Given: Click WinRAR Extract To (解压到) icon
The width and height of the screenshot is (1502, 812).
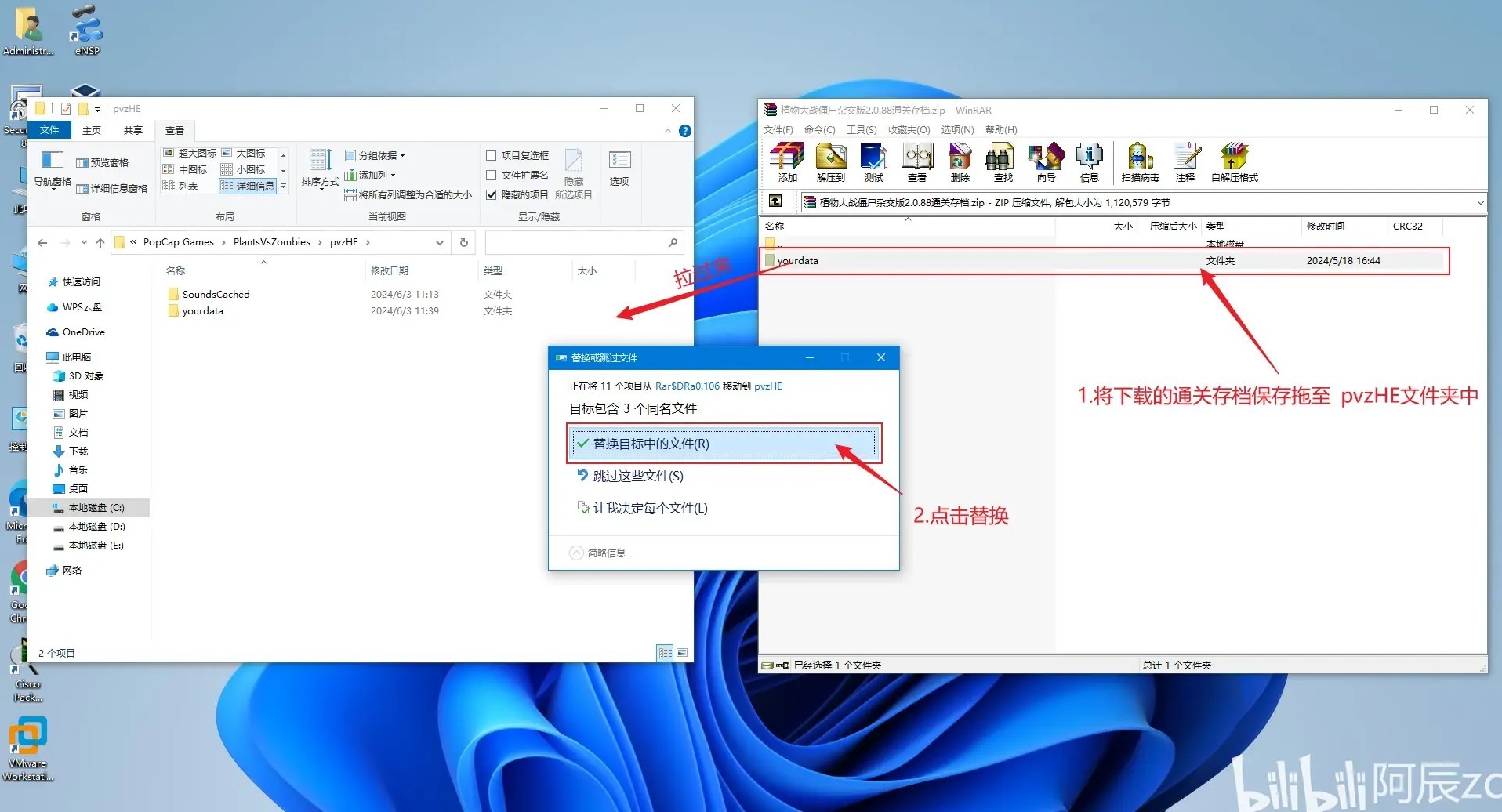Looking at the screenshot, I should [831, 162].
